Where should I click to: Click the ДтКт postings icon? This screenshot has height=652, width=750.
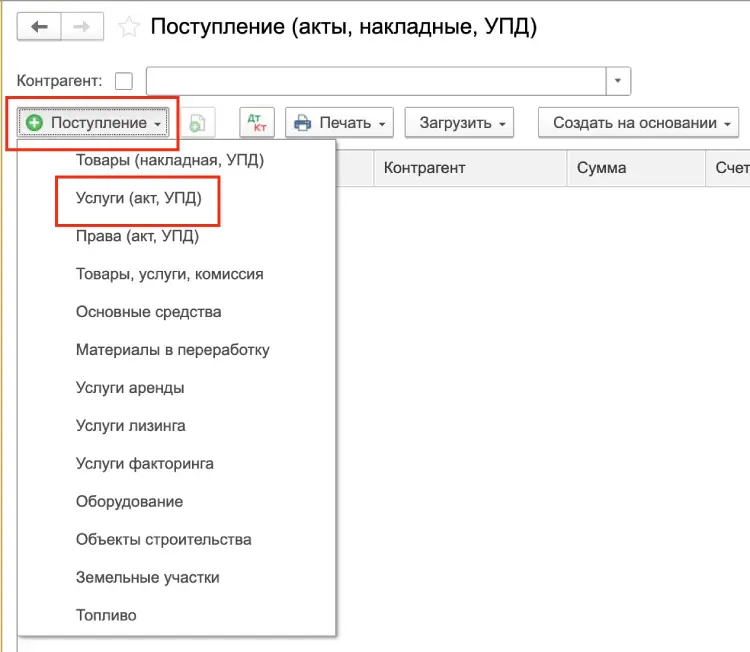(x=257, y=123)
